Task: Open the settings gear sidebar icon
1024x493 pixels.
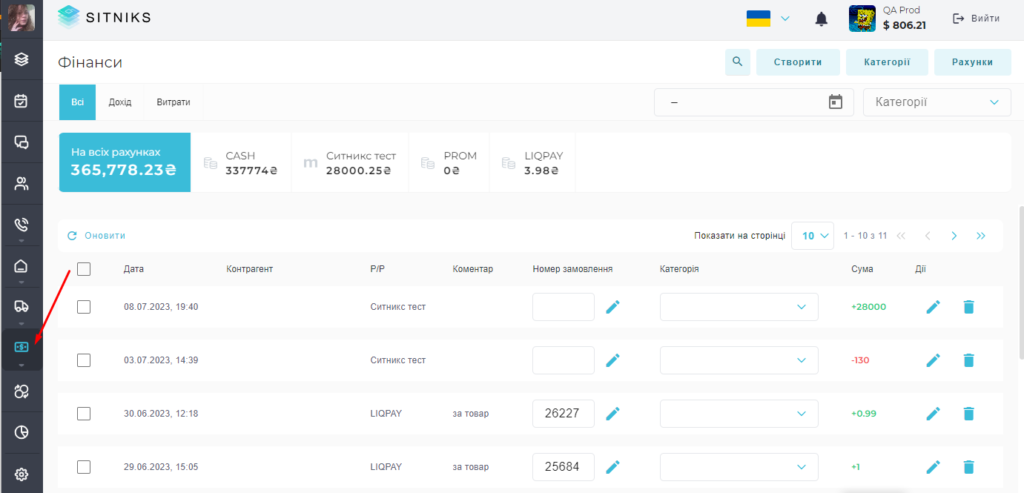Action: pyautogui.click(x=22, y=473)
